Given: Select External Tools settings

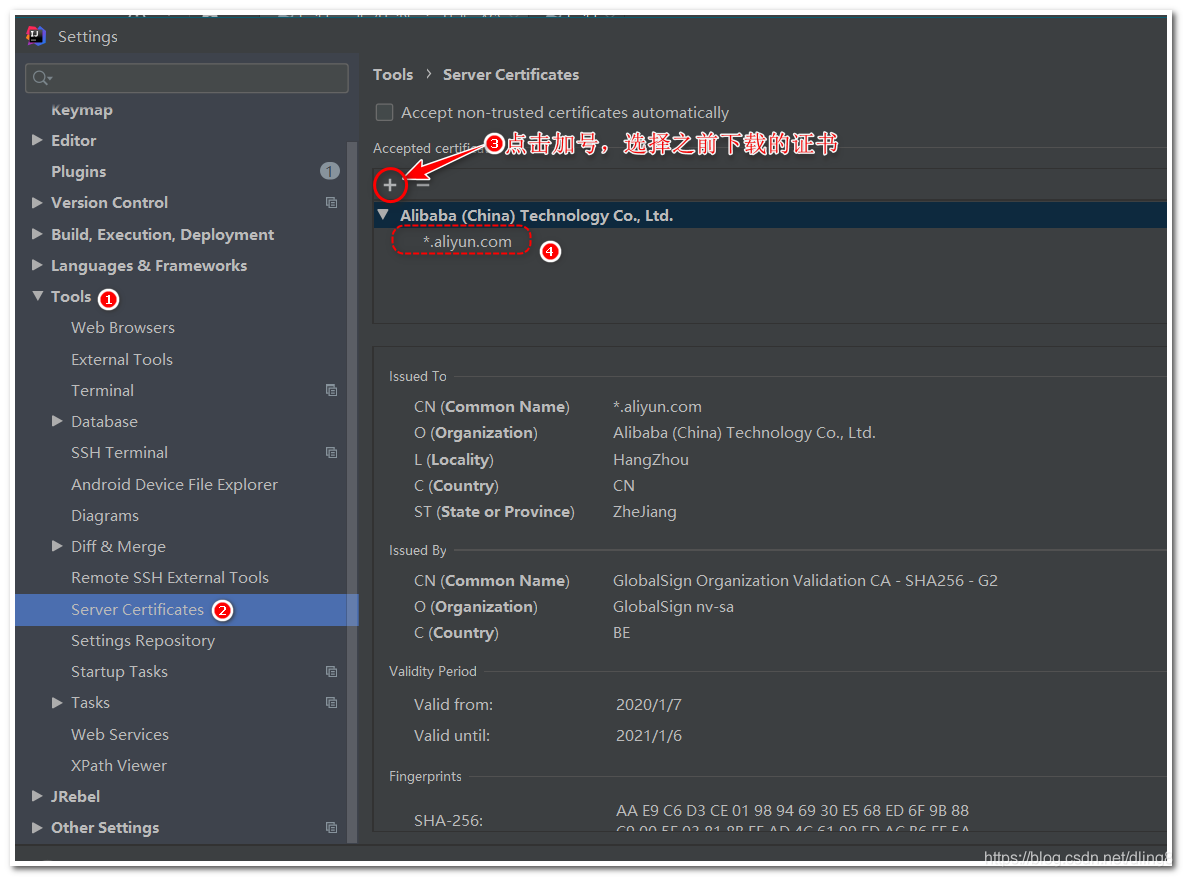Looking at the screenshot, I should point(122,359).
